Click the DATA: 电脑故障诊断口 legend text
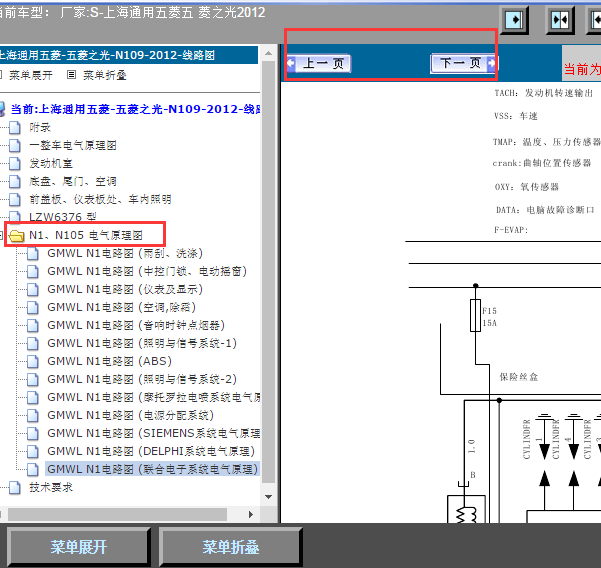Image resolution: width=601 pixels, height=568 pixels. coord(545,210)
